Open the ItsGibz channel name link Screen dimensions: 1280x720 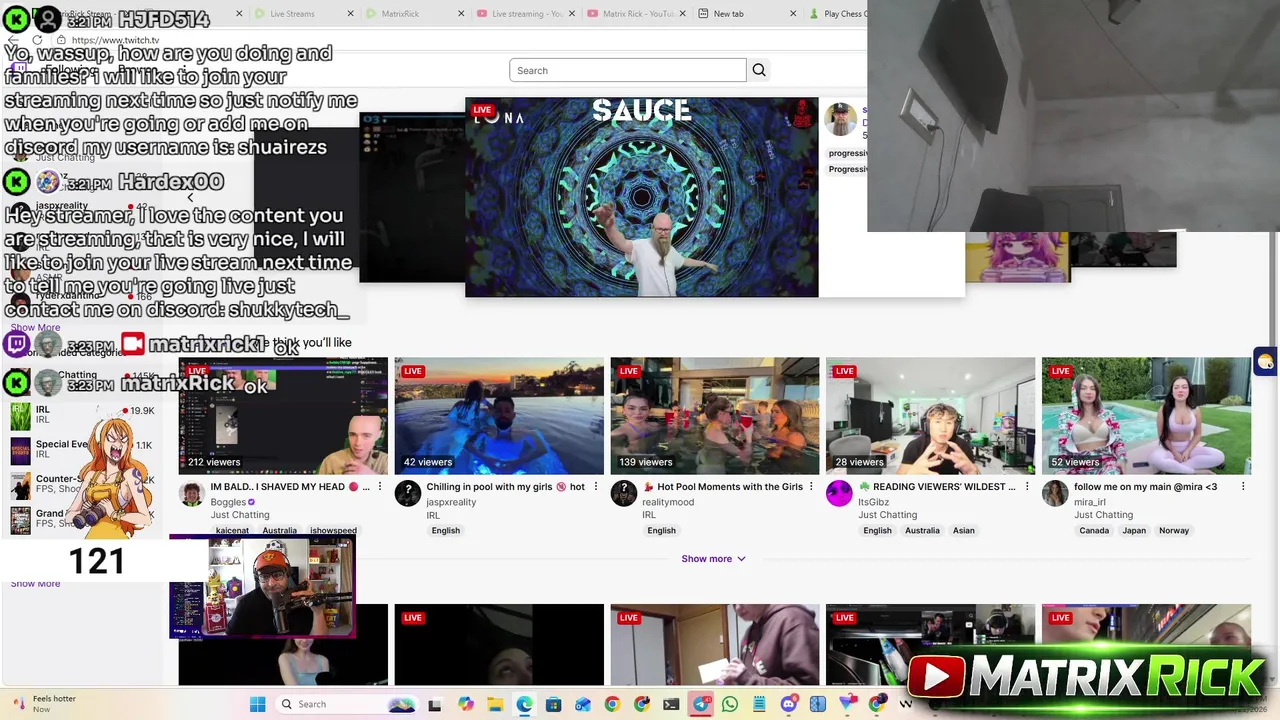click(873, 502)
